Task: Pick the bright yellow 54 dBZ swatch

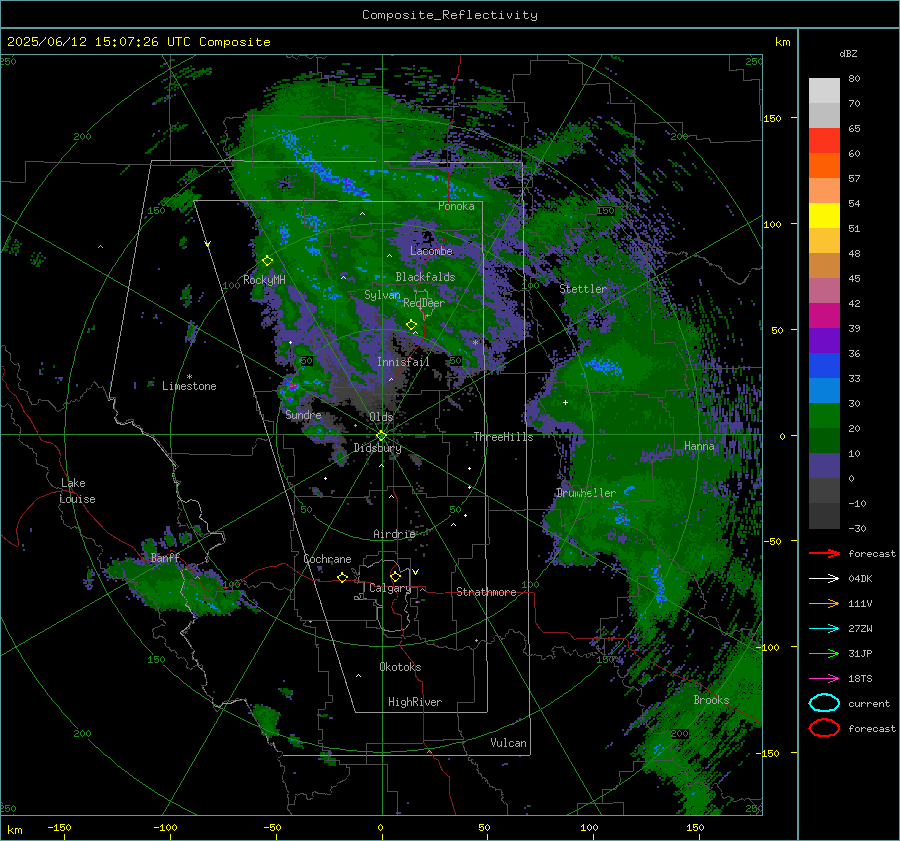Action: (x=824, y=216)
